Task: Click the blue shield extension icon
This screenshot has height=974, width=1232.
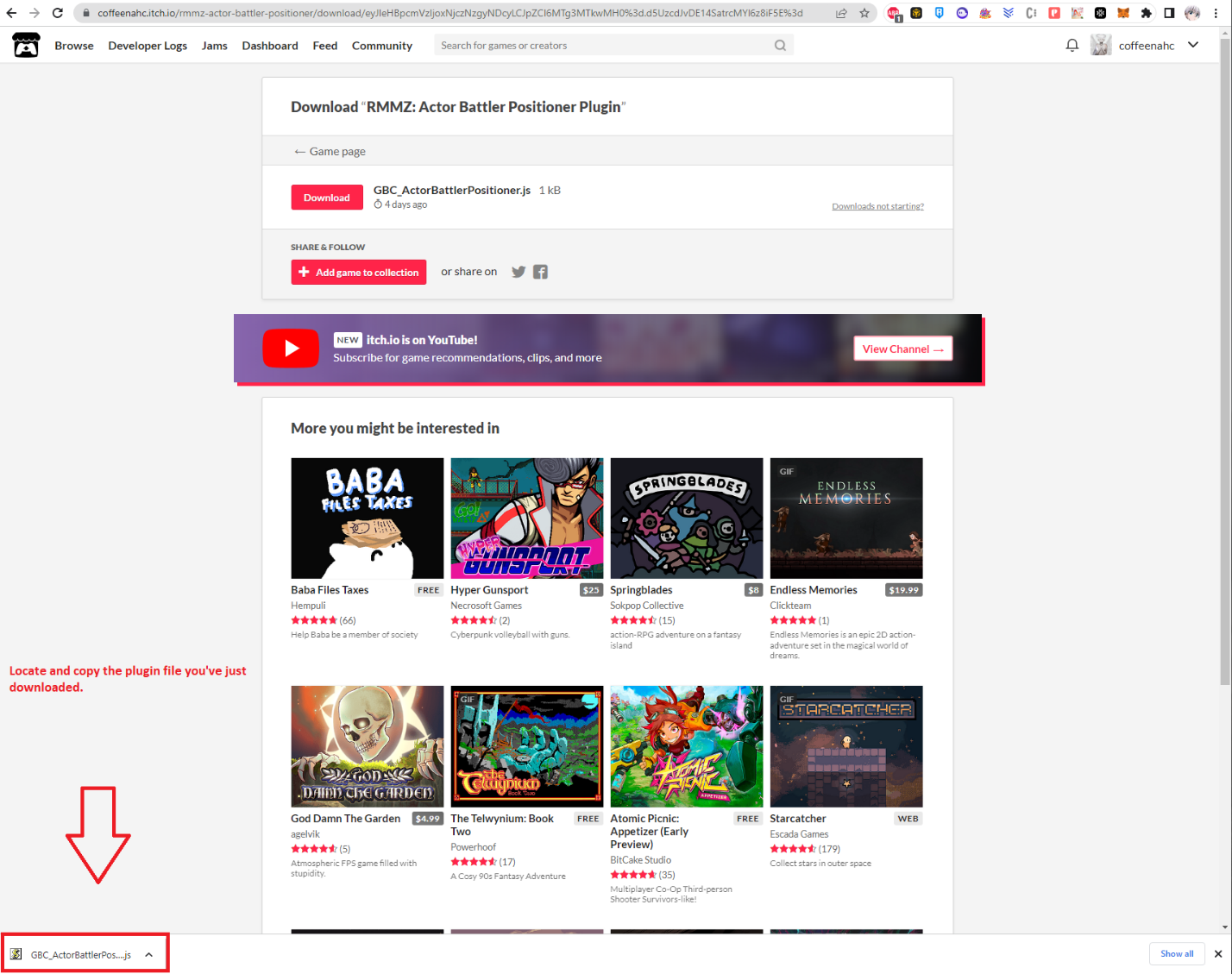Action: click(x=939, y=13)
